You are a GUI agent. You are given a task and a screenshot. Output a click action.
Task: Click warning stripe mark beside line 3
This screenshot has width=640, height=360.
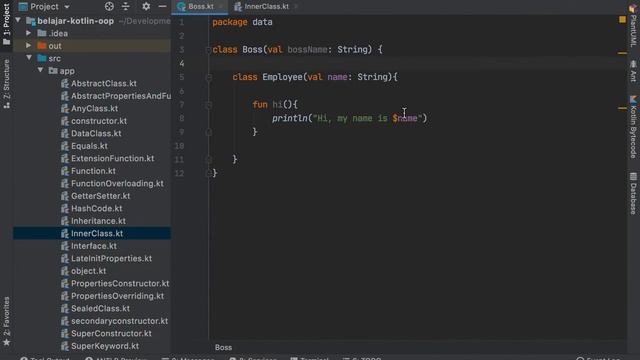point(622,53)
